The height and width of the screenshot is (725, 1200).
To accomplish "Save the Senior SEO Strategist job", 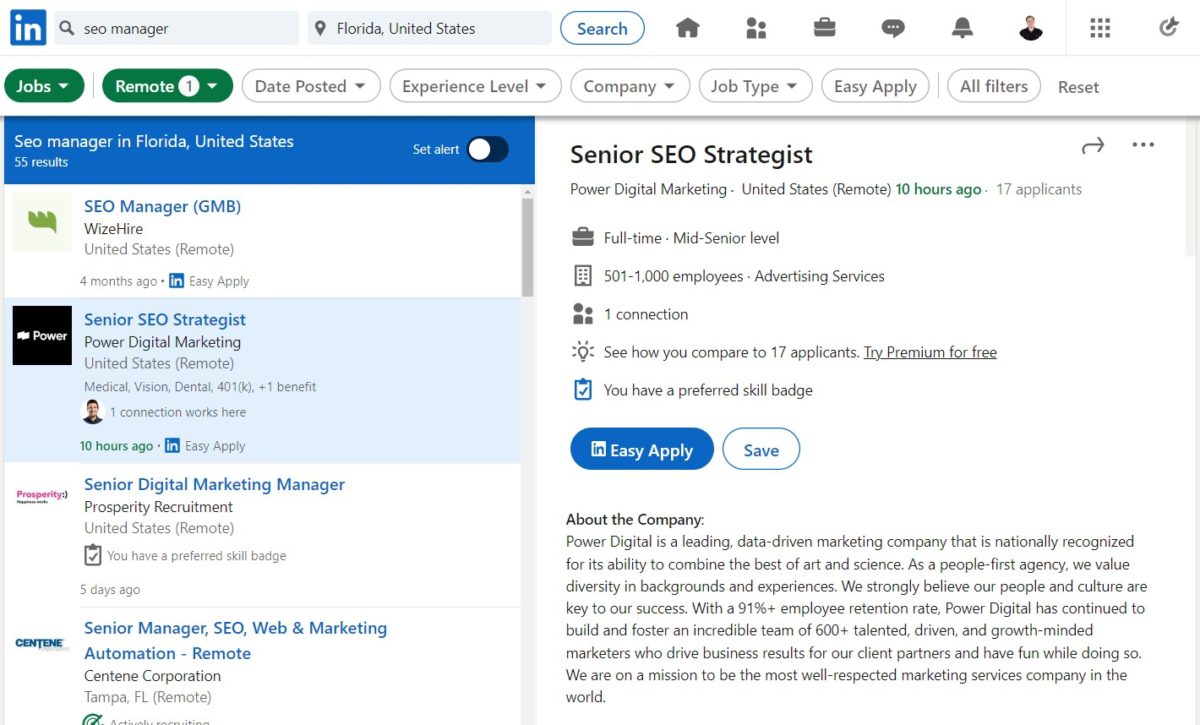I will click(761, 449).
